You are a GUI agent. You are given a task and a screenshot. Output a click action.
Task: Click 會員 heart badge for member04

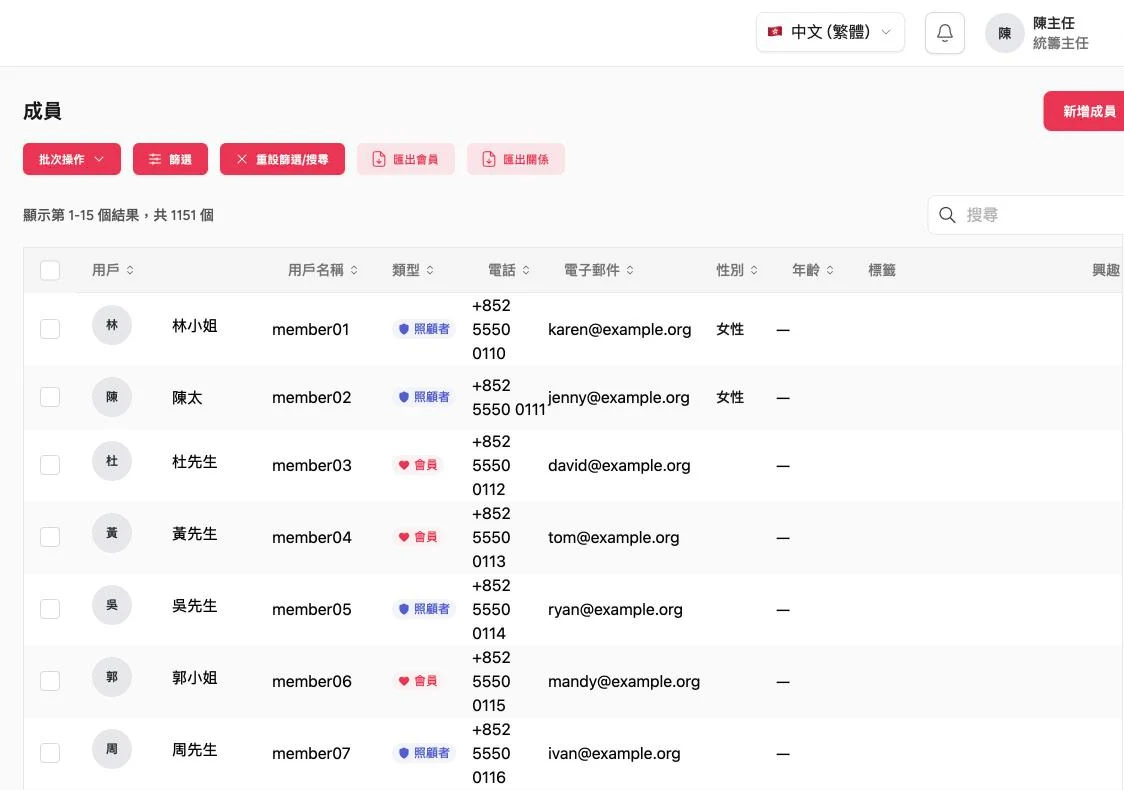[418, 537]
